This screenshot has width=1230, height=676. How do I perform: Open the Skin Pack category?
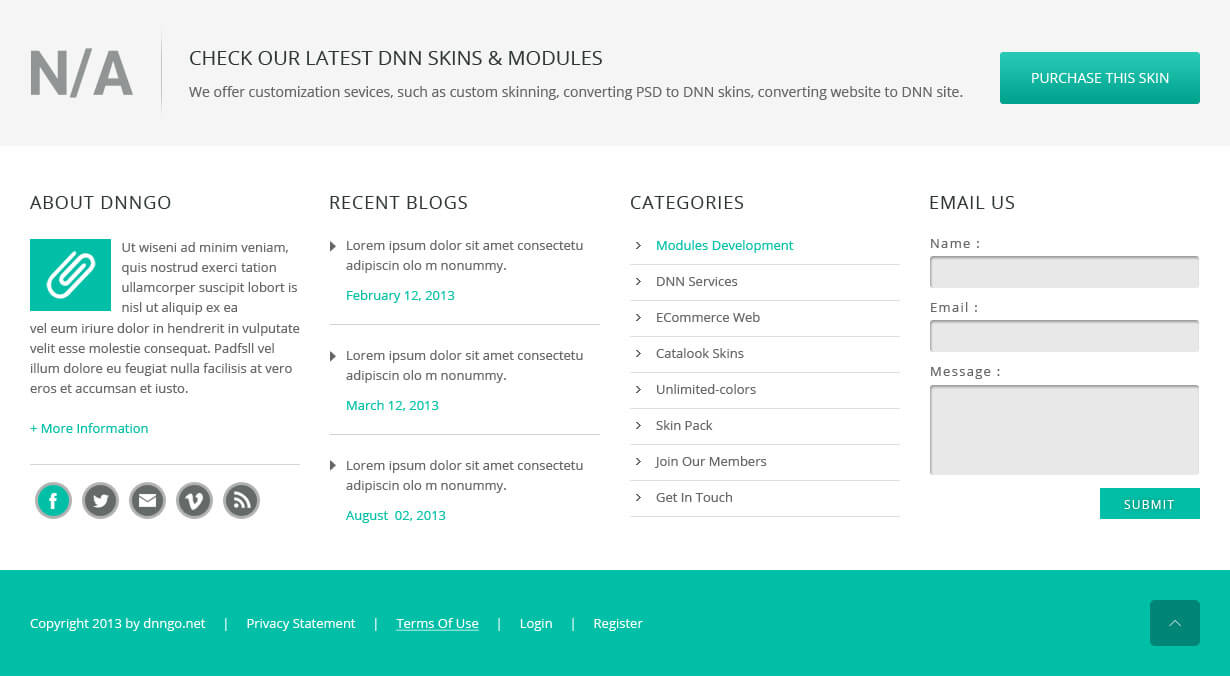click(684, 425)
